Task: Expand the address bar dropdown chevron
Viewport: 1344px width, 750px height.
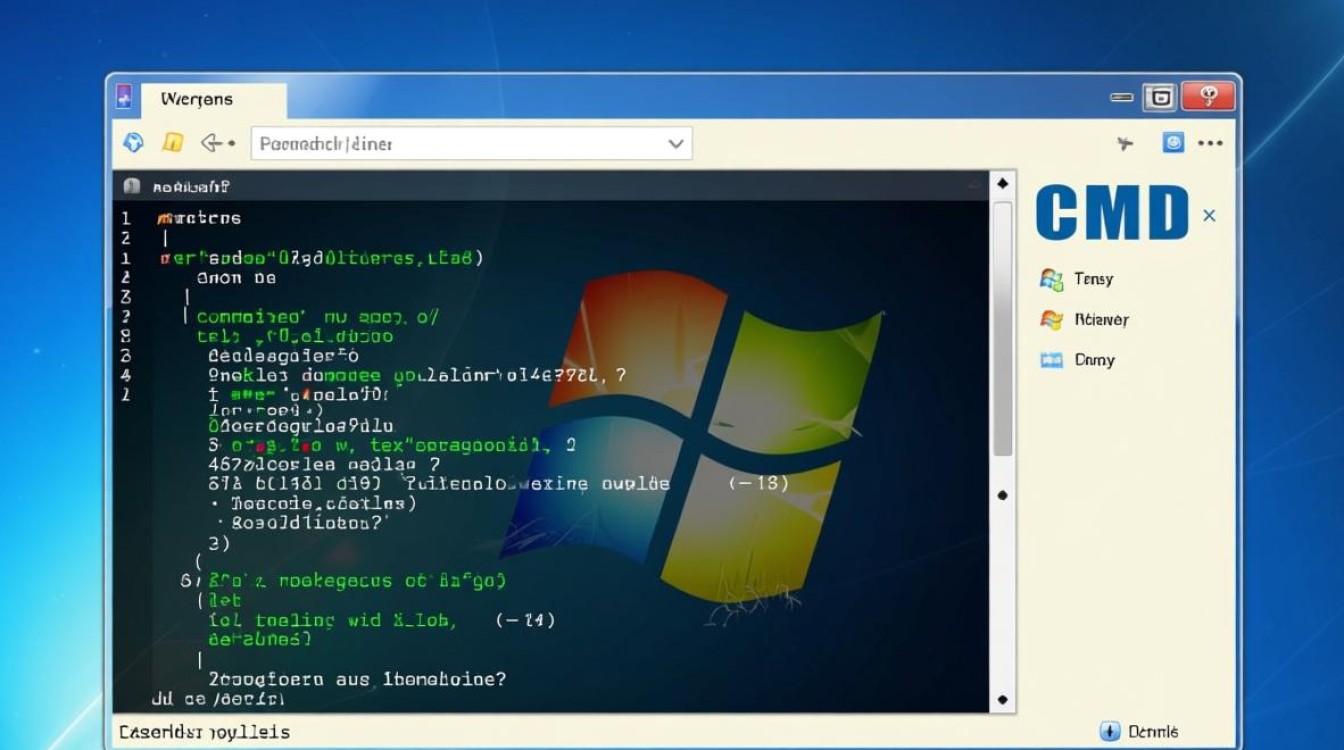Action: [x=676, y=144]
